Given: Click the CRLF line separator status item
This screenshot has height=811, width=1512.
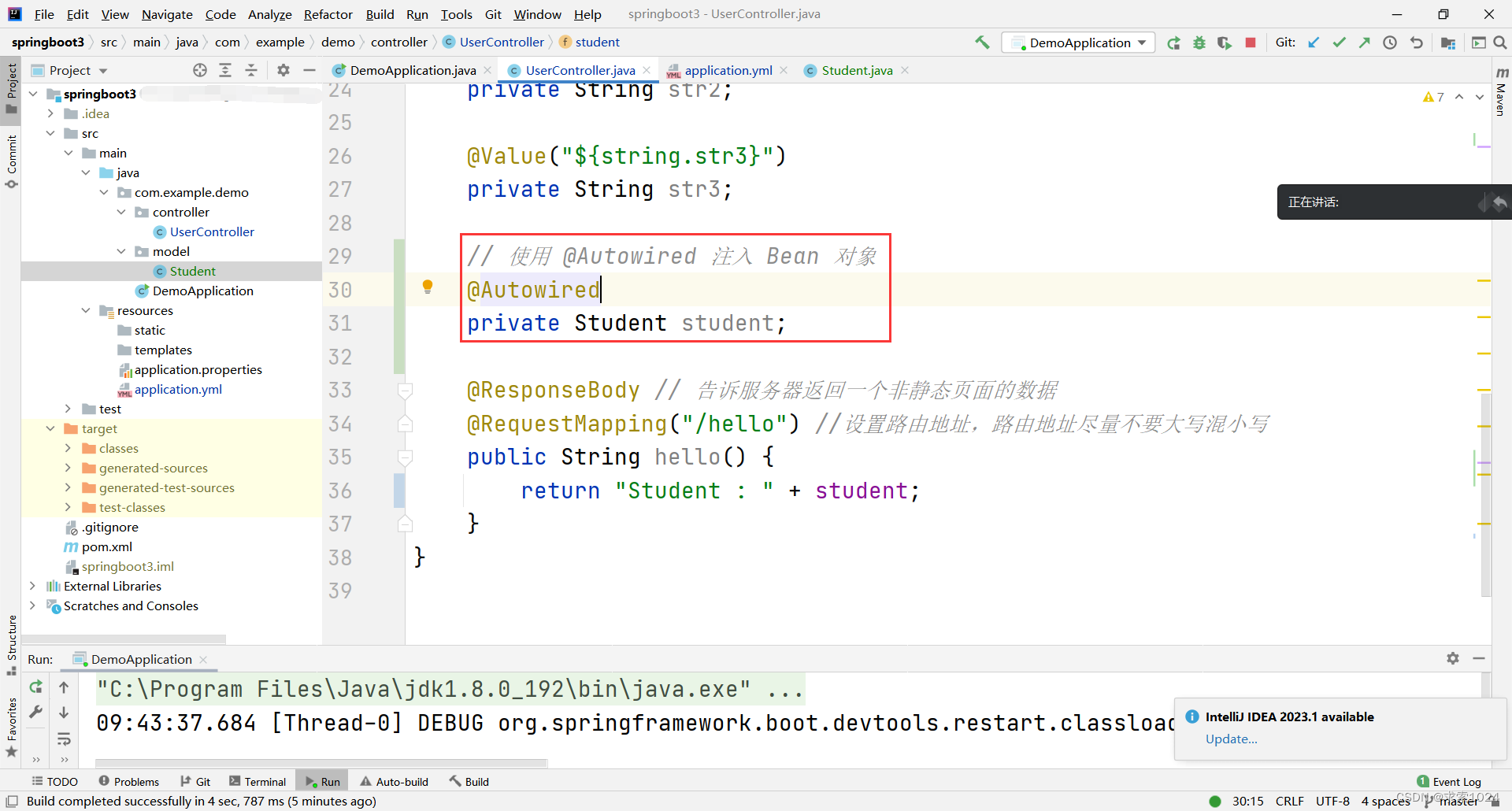Looking at the screenshot, I should coord(1289,801).
